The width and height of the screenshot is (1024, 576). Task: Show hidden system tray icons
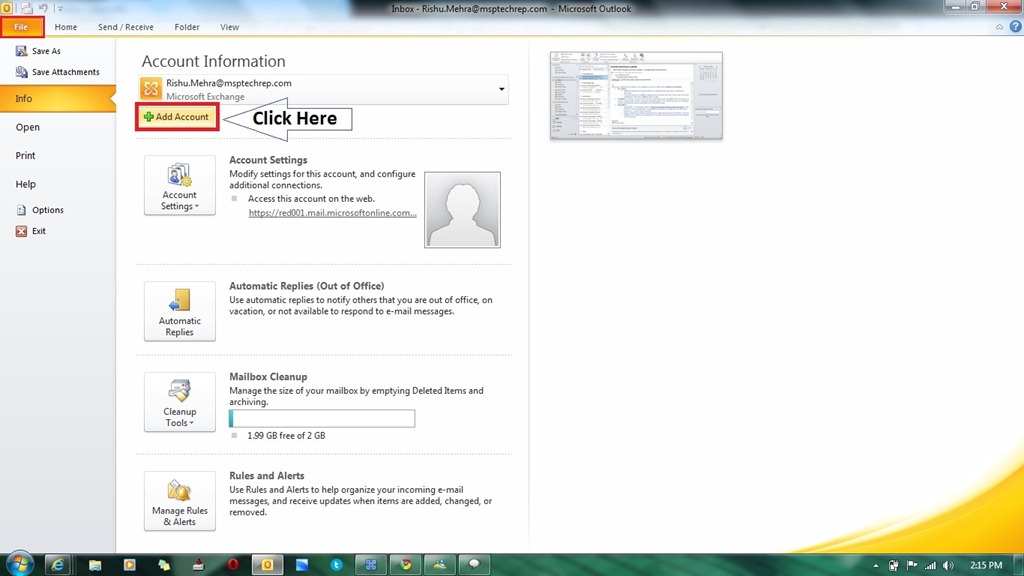(x=876, y=566)
